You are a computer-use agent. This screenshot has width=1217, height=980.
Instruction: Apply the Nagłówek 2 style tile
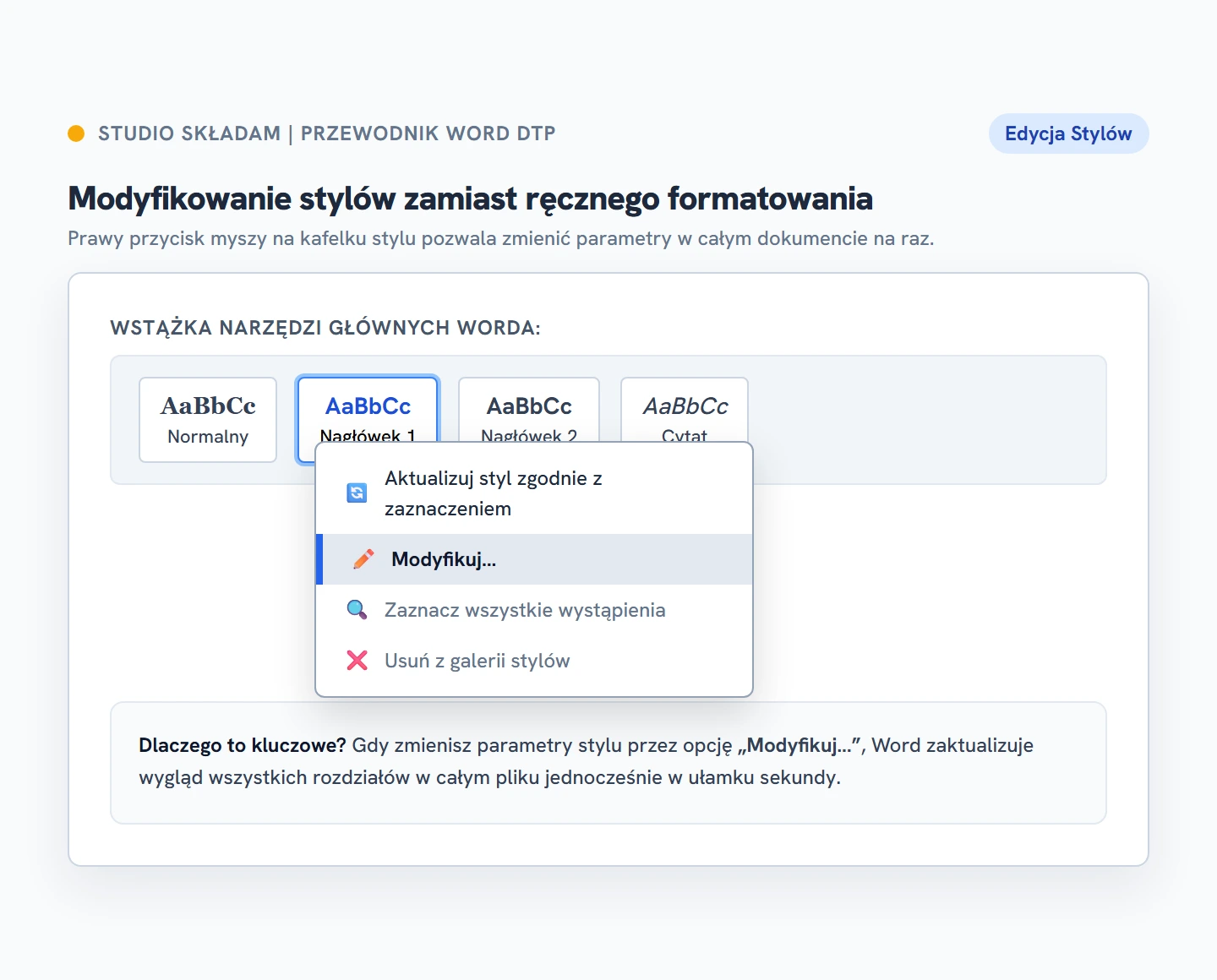click(529, 409)
